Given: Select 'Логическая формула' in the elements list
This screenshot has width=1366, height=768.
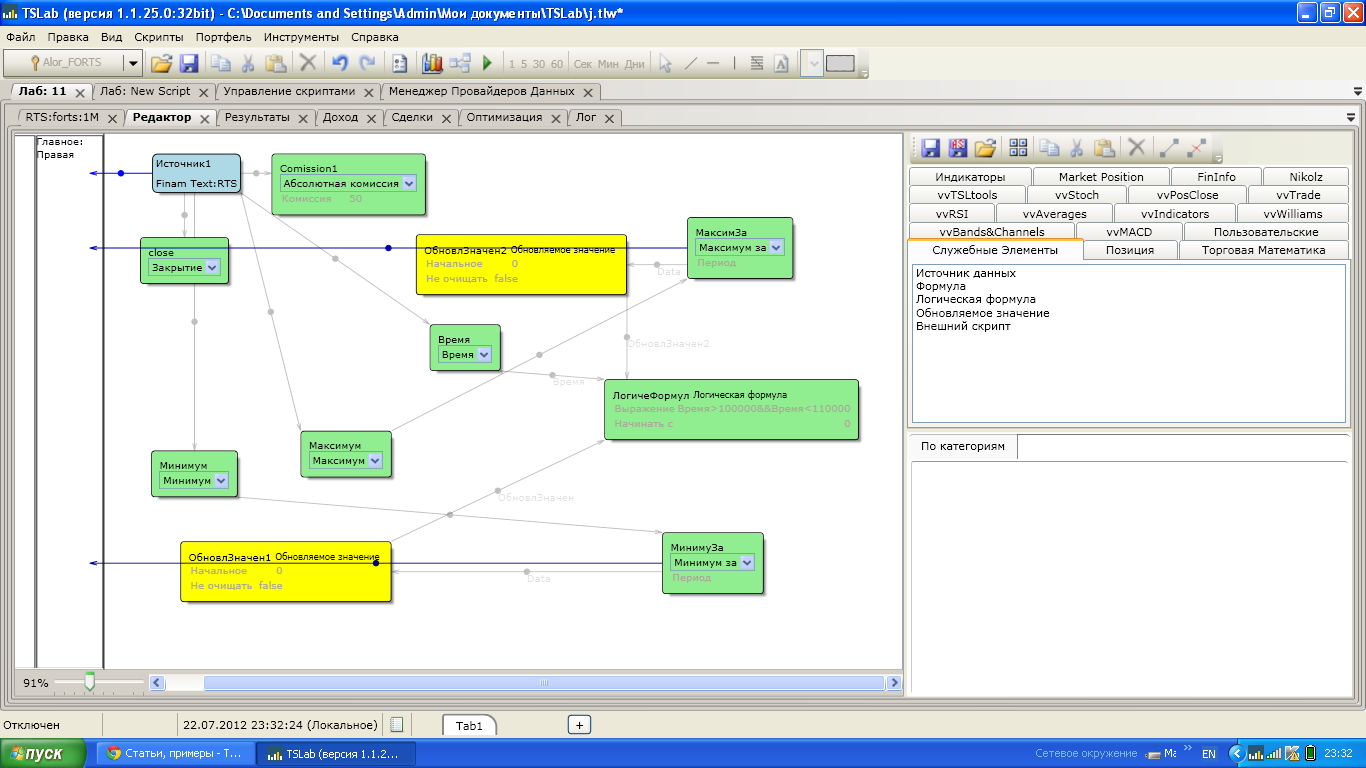Looking at the screenshot, I should click(976, 299).
